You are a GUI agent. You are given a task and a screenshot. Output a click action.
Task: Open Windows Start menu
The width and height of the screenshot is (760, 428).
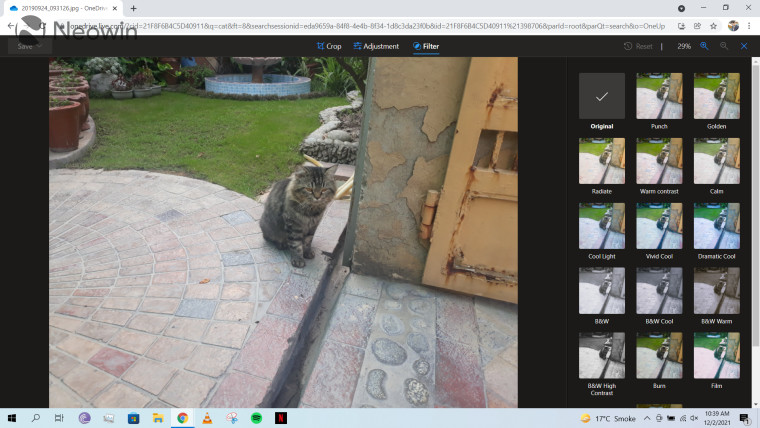pos(12,418)
